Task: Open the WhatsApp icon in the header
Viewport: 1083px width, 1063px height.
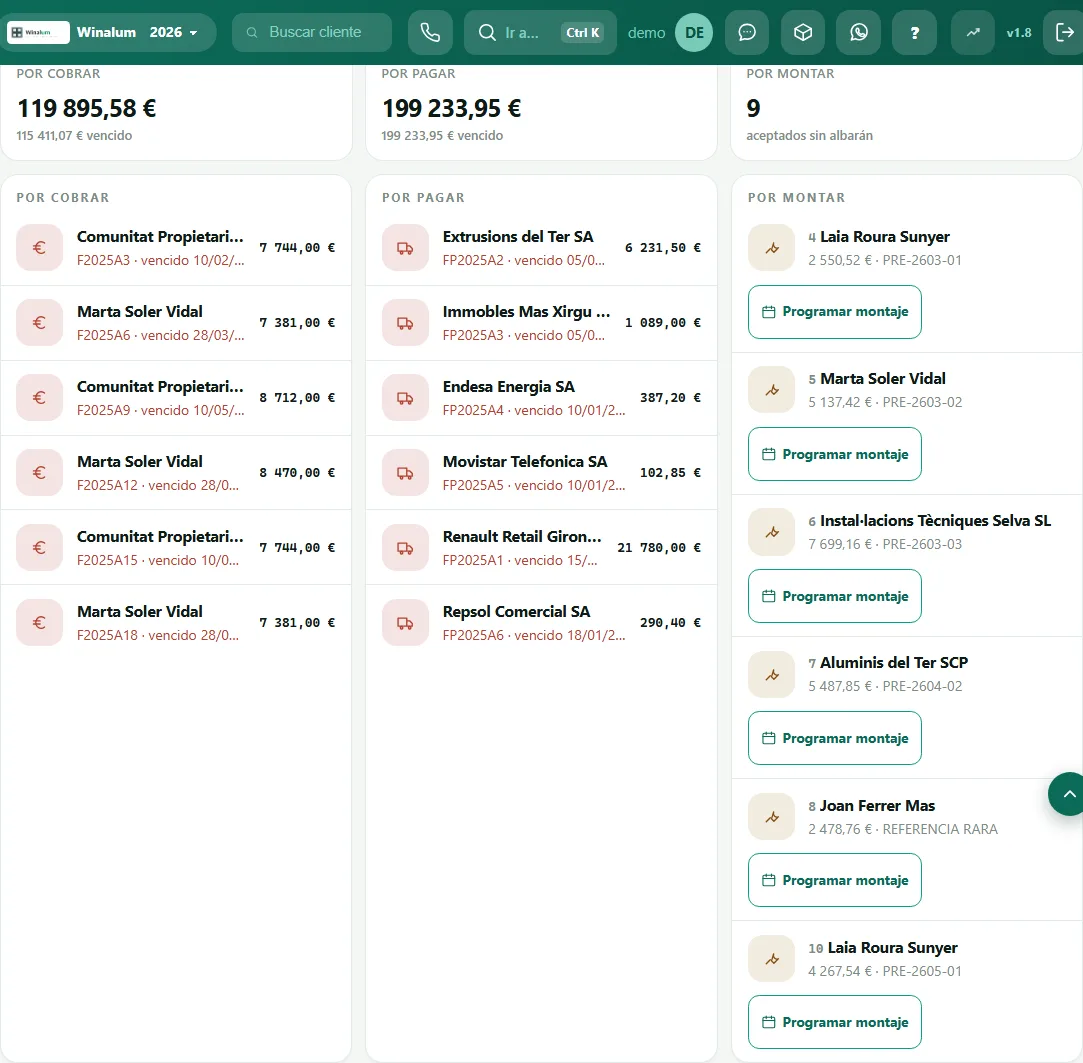Action: tap(859, 32)
